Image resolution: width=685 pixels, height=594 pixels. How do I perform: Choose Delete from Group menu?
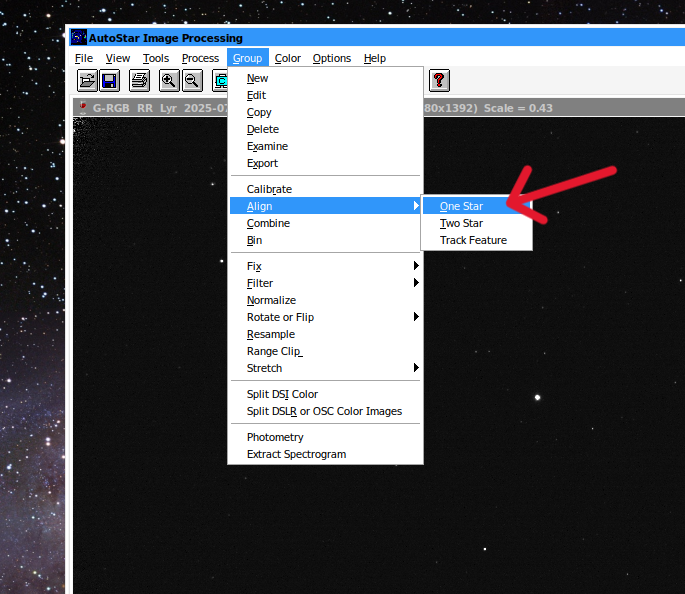coord(325,129)
